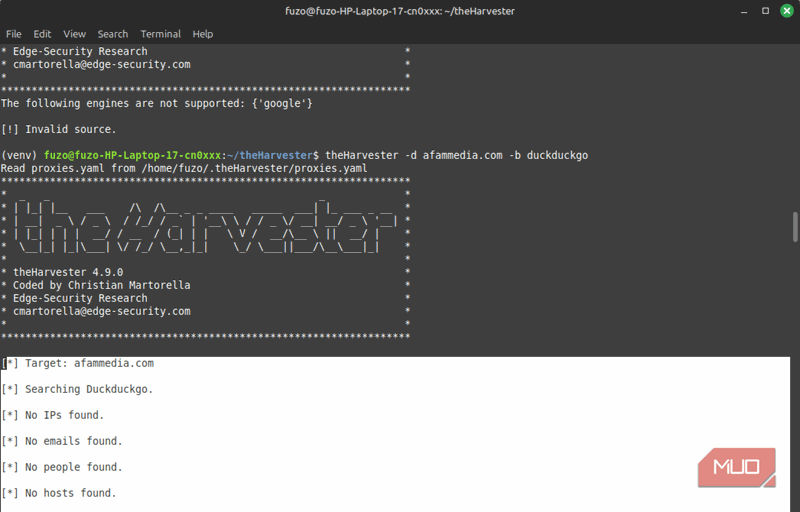The image size is (800, 512).
Task: Click the window title bar text
Action: [399, 11]
